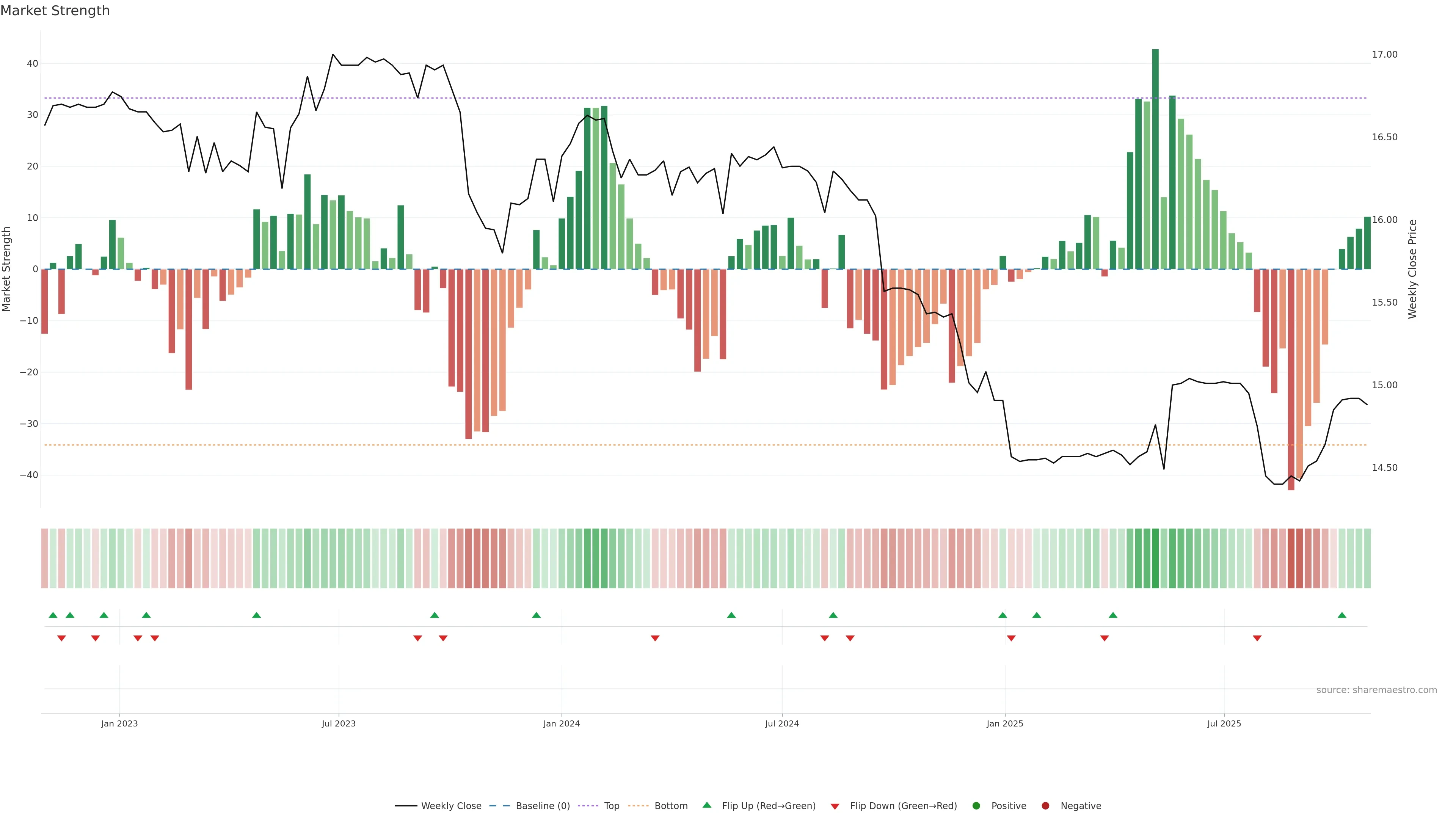1456x819 pixels.
Task: Click the rightmost green Flip Up triangle marker
Action: 1342,615
